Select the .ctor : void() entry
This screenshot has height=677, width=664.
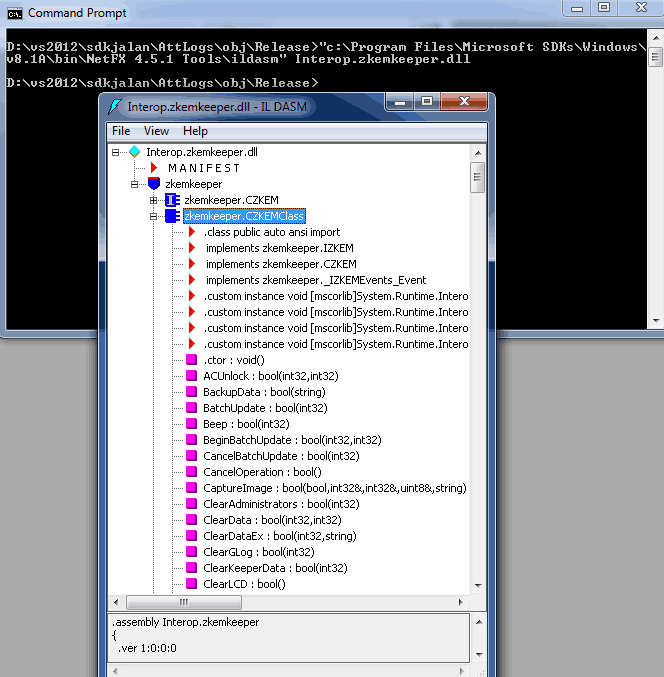pyautogui.click(x=234, y=360)
